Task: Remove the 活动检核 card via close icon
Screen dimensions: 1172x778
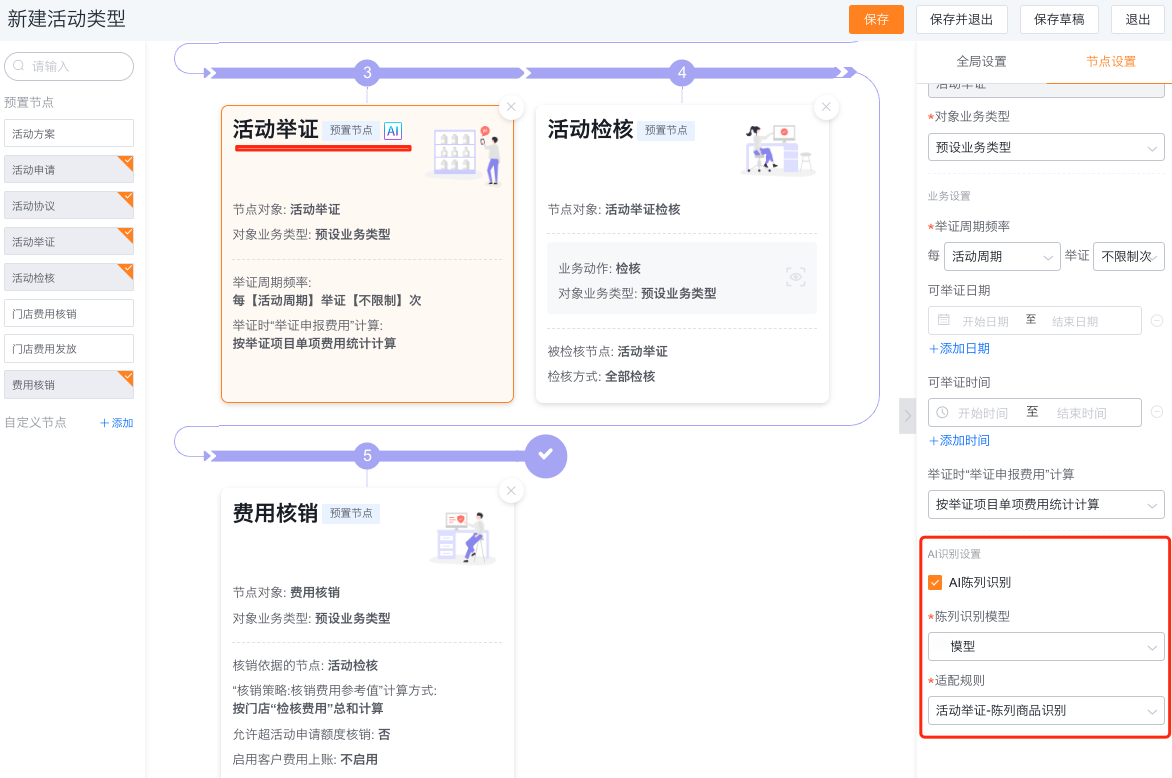Action: click(826, 107)
